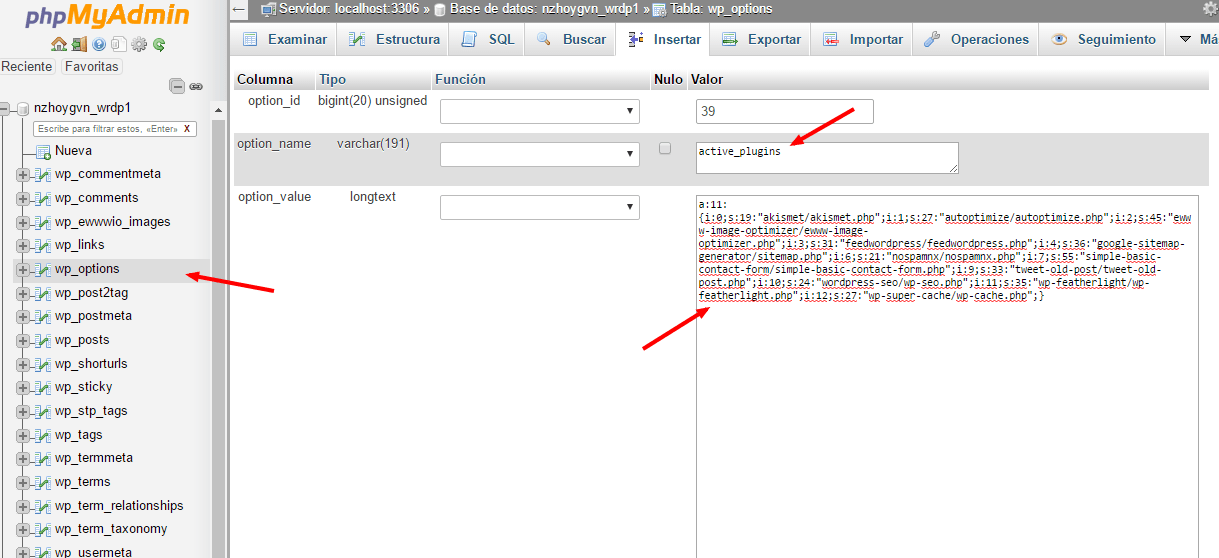Select the Insertar tab
1219x558 pixels.
[664, 40]
